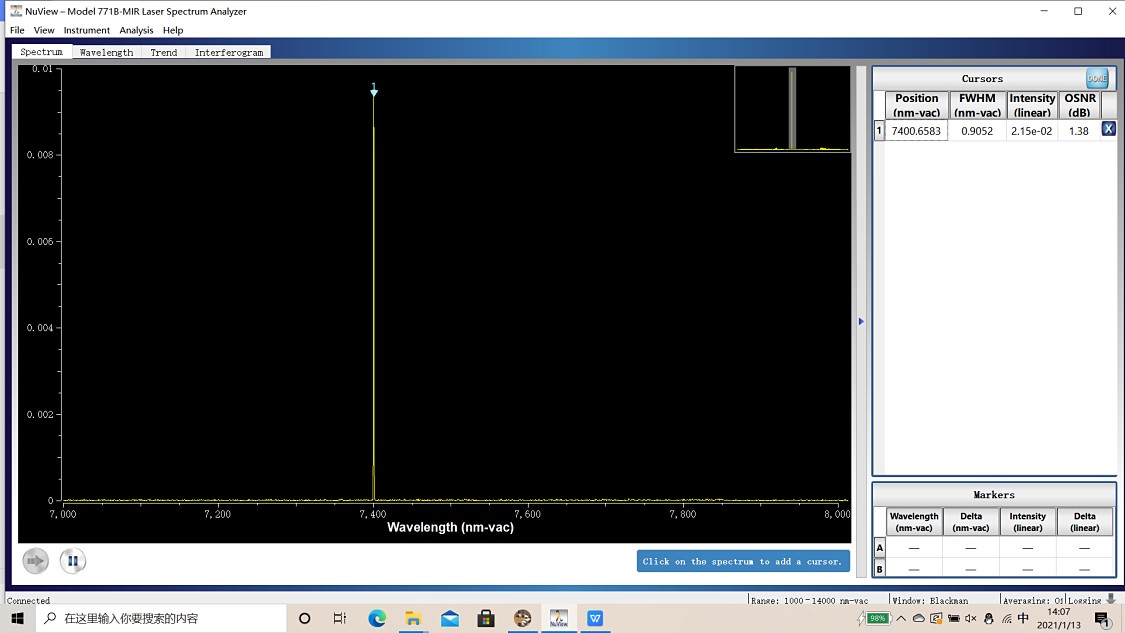
Task: Click the single sweep arrow button
Action: (x=36, y=561)
